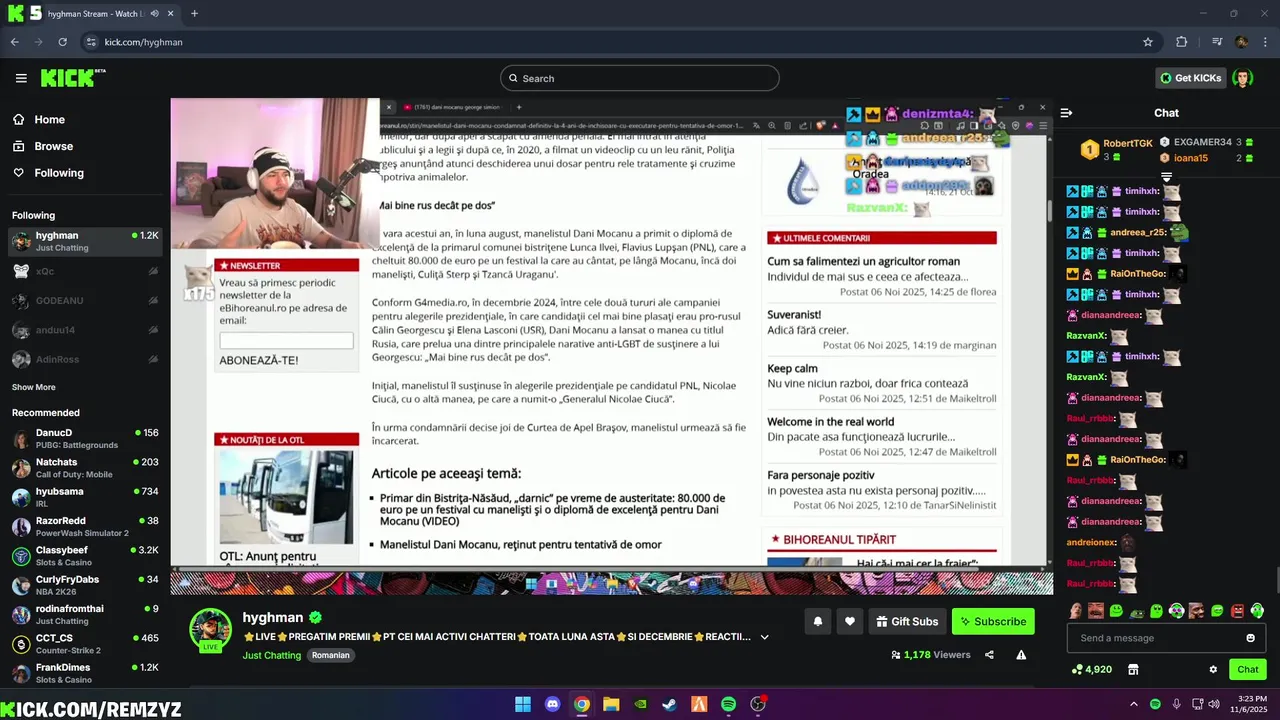Open recommended channel rodinafromthai

[85, 614]
